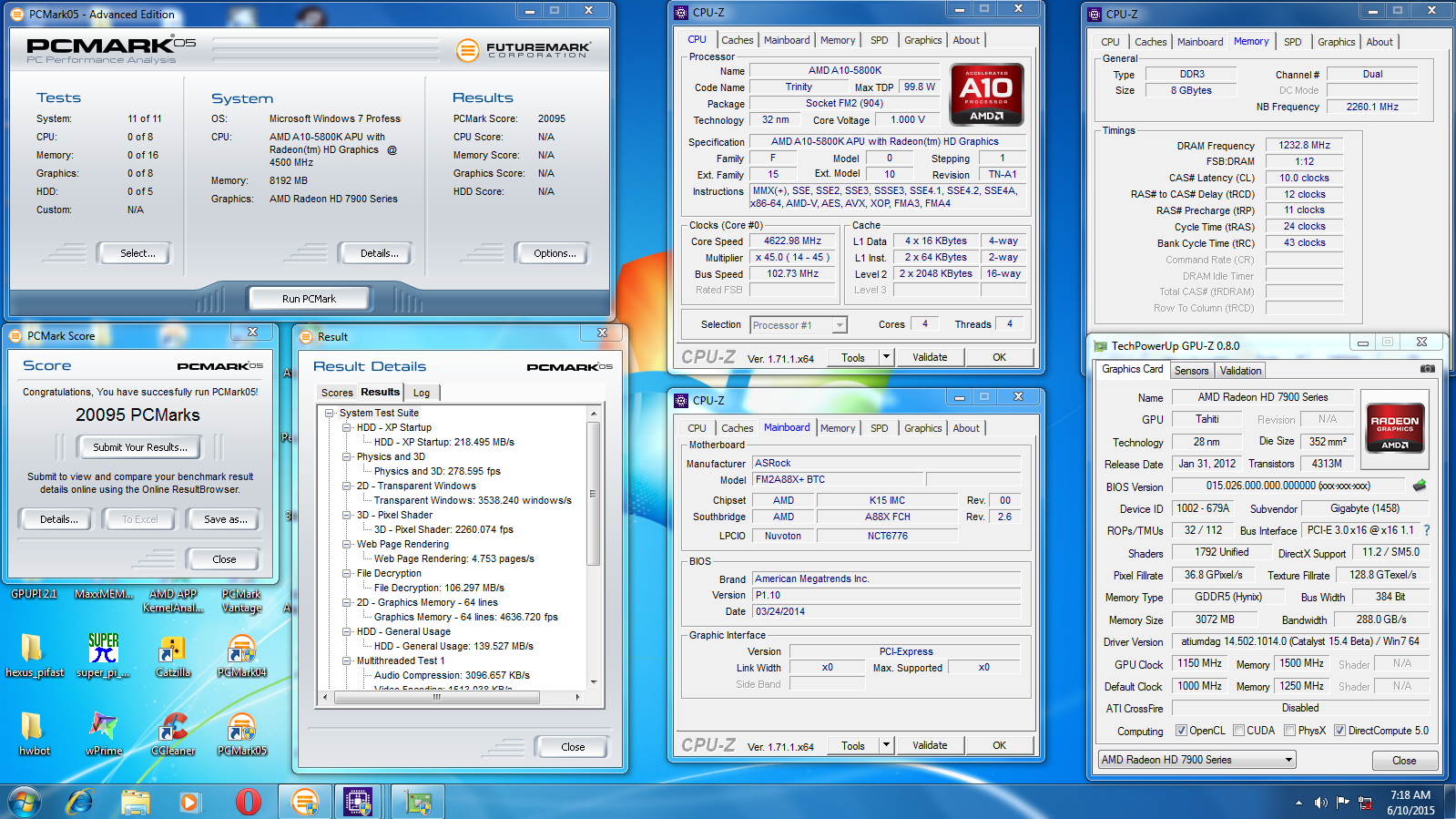Collapse the Multithreaded Test 1 node
1456x819 pixels.
pyautogui.click(x=347, y=660)
